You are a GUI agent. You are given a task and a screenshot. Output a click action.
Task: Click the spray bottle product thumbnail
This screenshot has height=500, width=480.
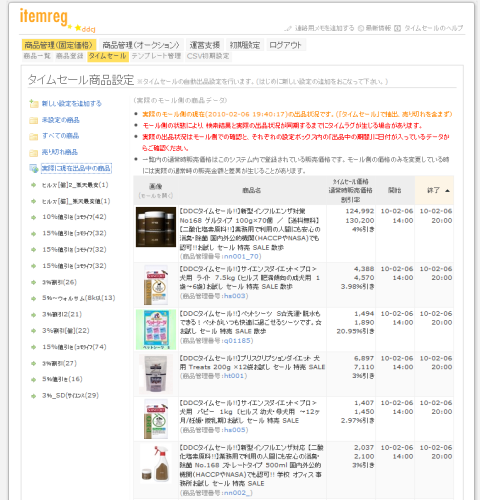[x=156, y=463]
